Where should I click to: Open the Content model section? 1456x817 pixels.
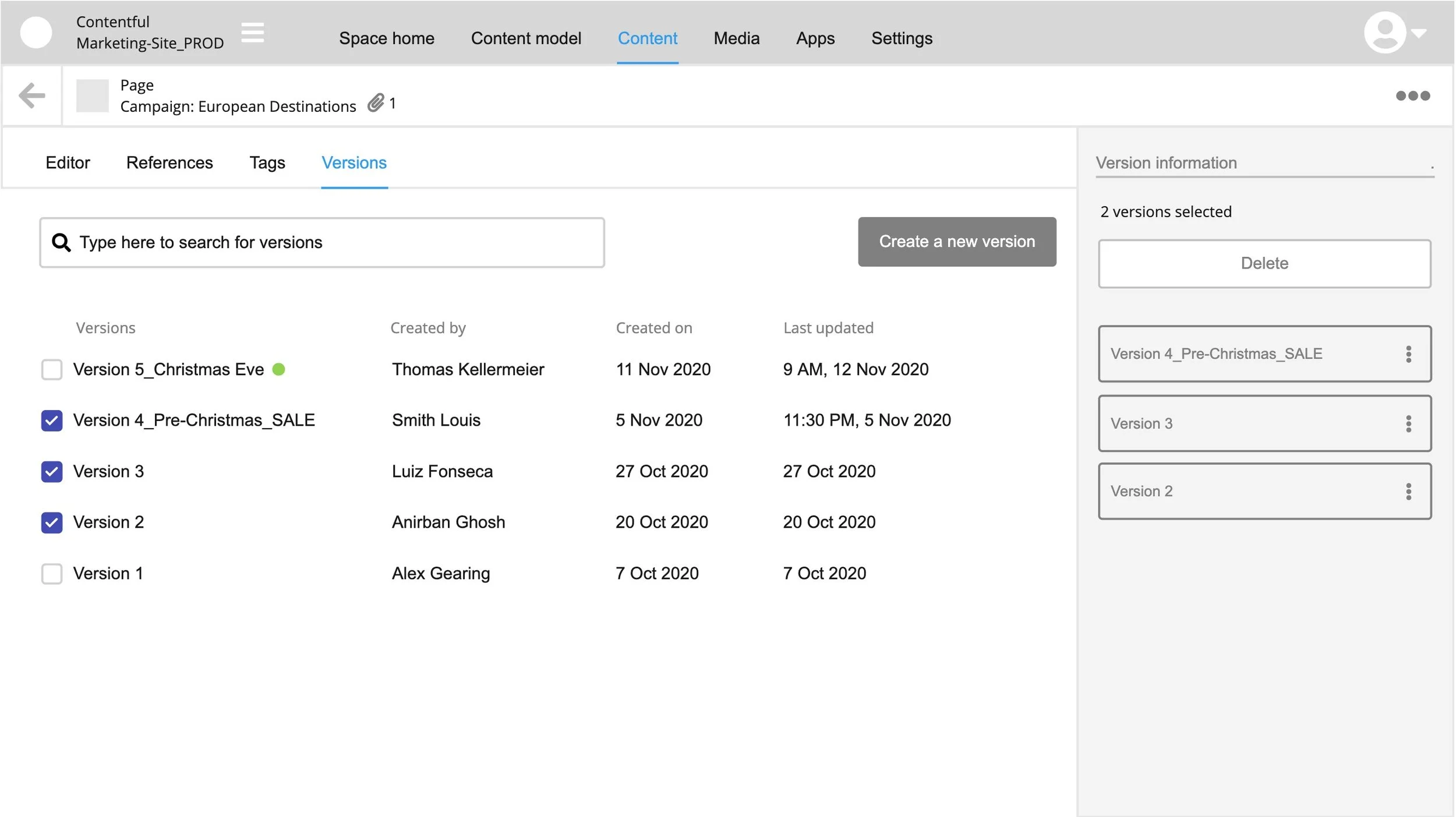526,38
